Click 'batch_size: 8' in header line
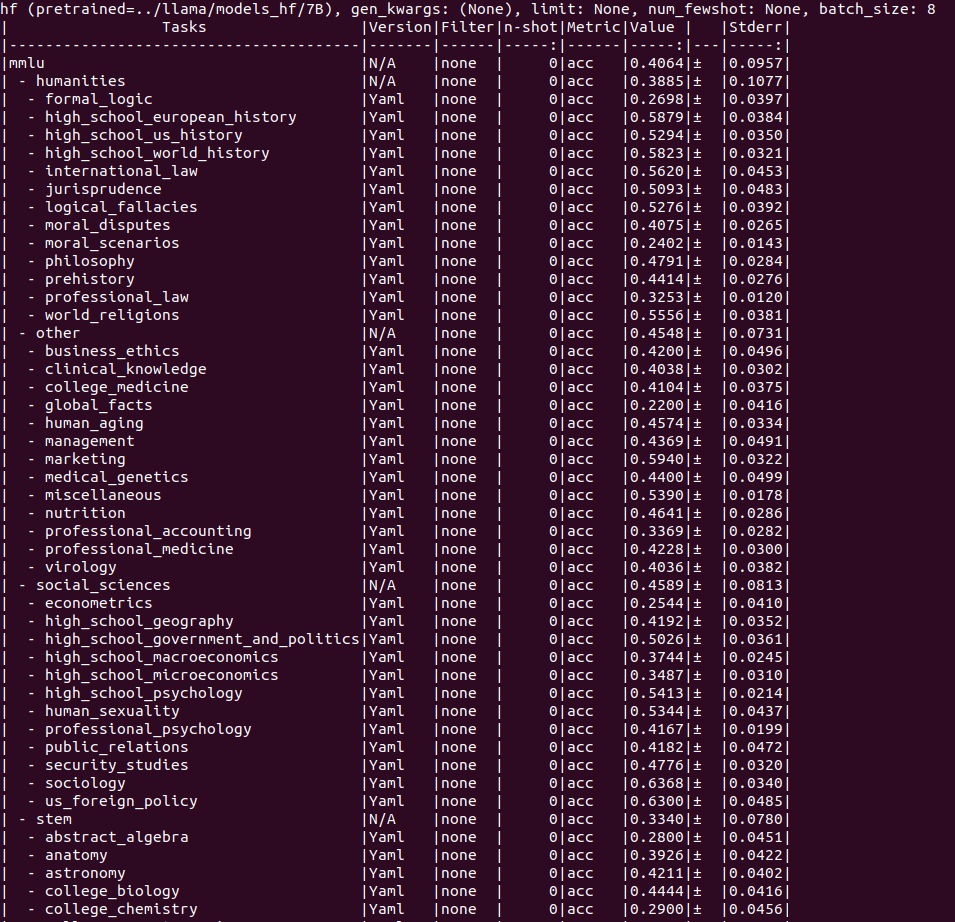The width and height of the screenshot is (955, 922). pos(877,9)
